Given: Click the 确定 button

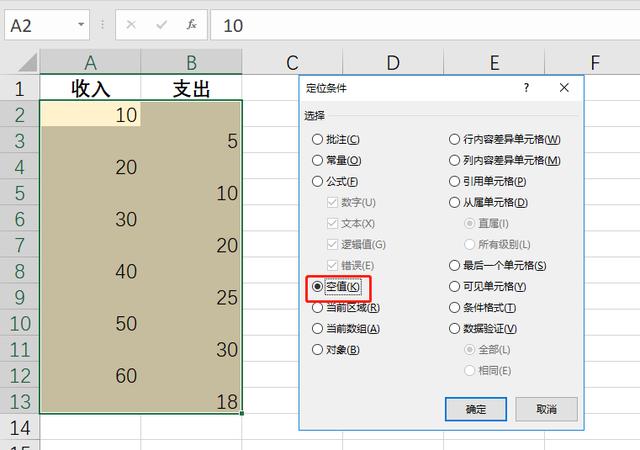Looking at the screenshot, I should (476, 409).
